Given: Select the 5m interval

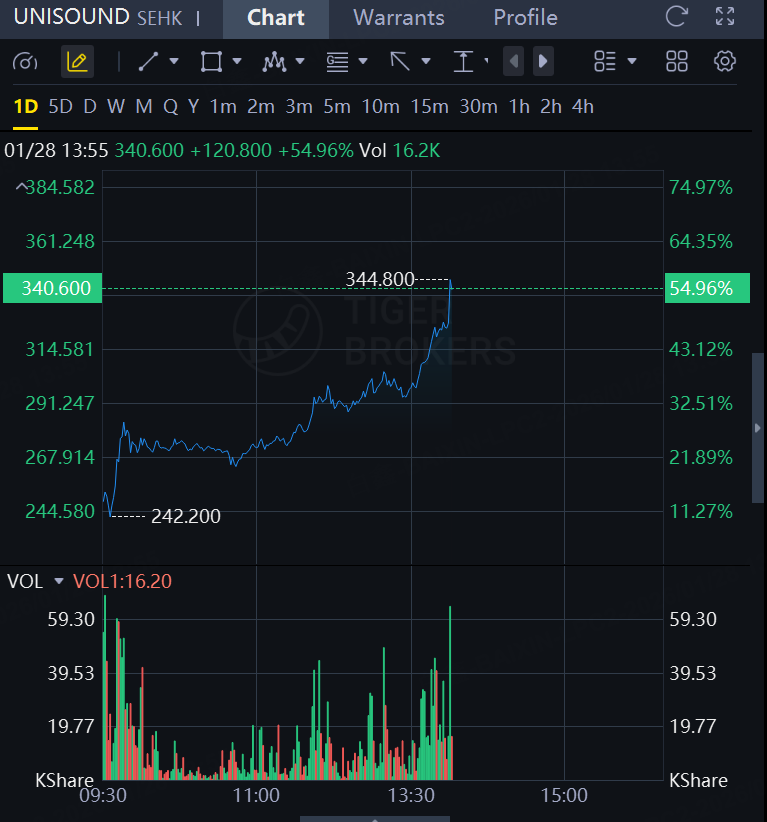Looking at the screenshot, I should click(337, 107).
